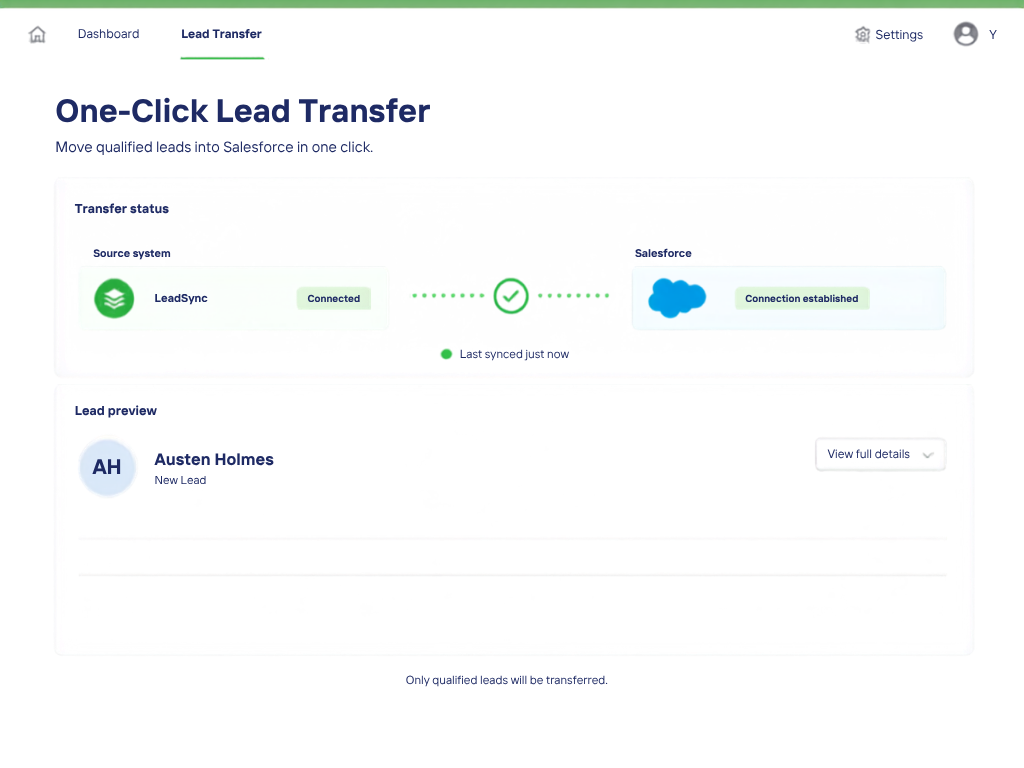This screenshot has height=768, width=1024.
Task: Click the Settings gear icon
Action: pyautogui.click(x=863, y=35)
